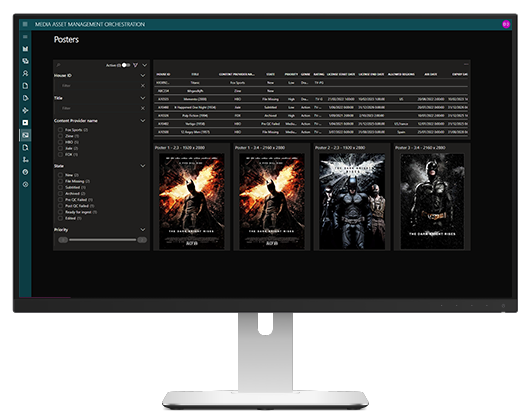The height and width of the screenshot is (414, 531).
Task: Sort by the HOUSE ID column header
Action: tap(163, 74)
